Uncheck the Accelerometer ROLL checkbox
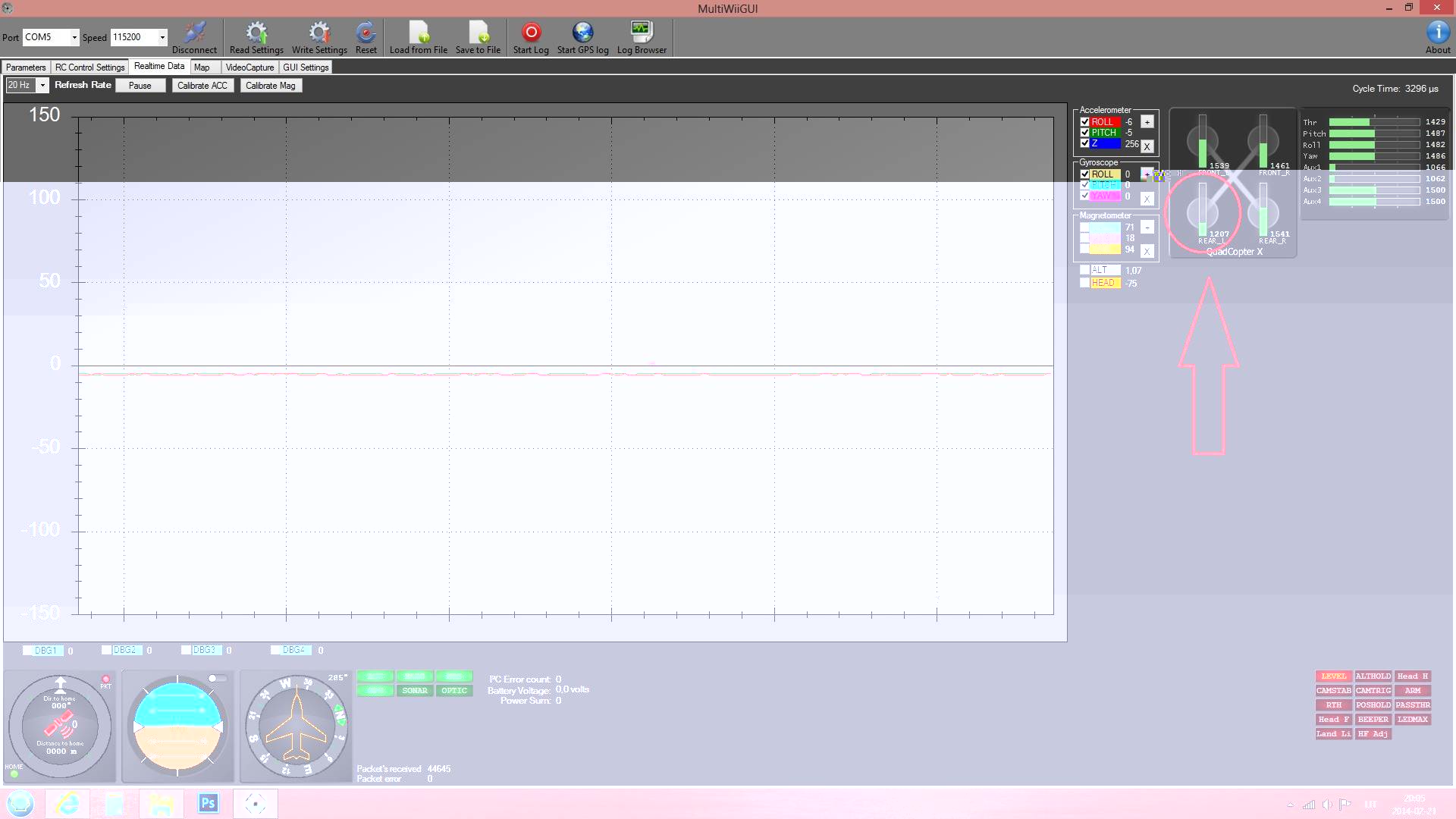The width and height of the screenshot is (1456, 819). coord(1084,121)
